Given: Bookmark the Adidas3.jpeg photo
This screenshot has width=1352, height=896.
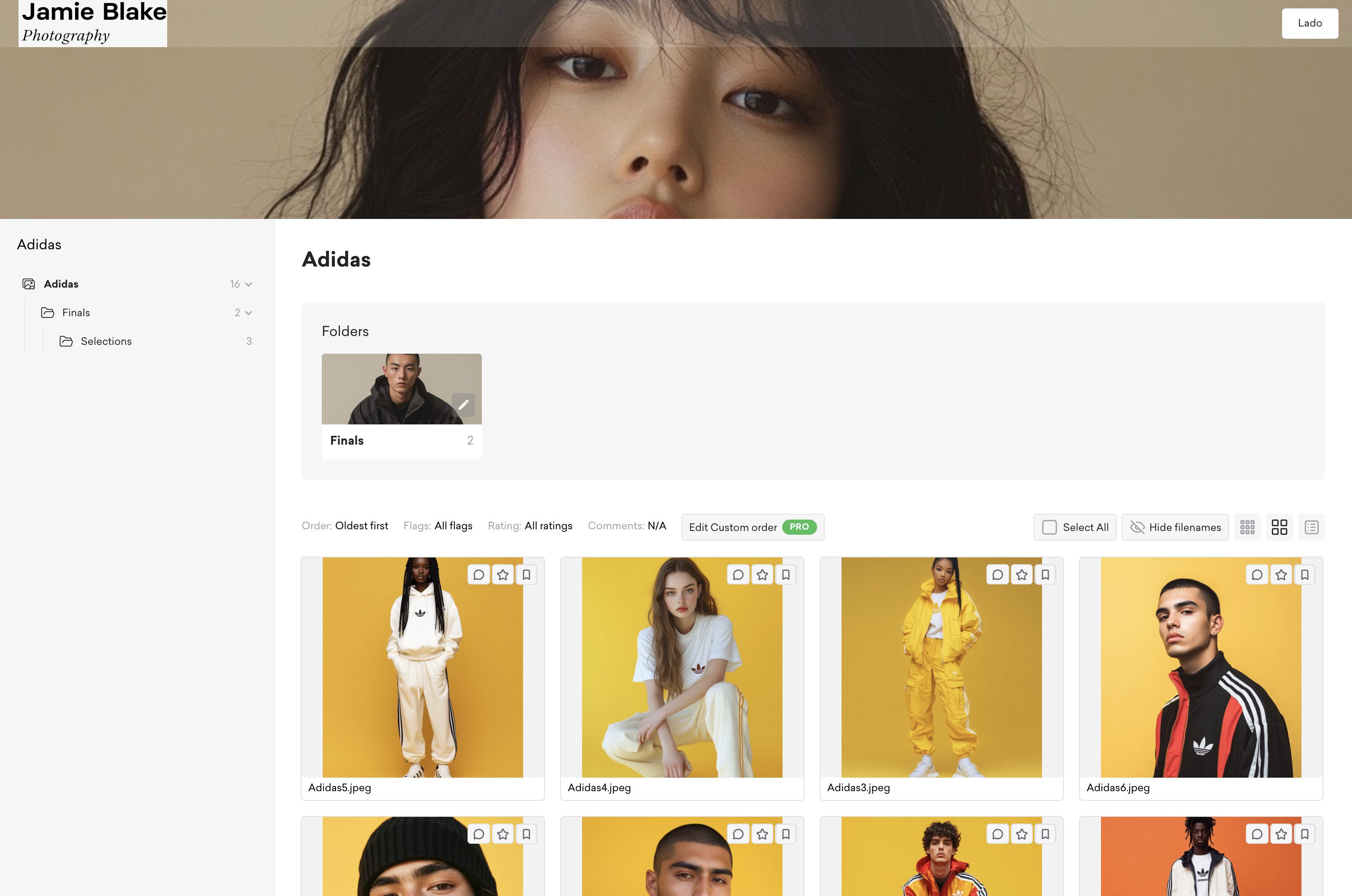Looking at the screenshot, I should pos(1045,575).
